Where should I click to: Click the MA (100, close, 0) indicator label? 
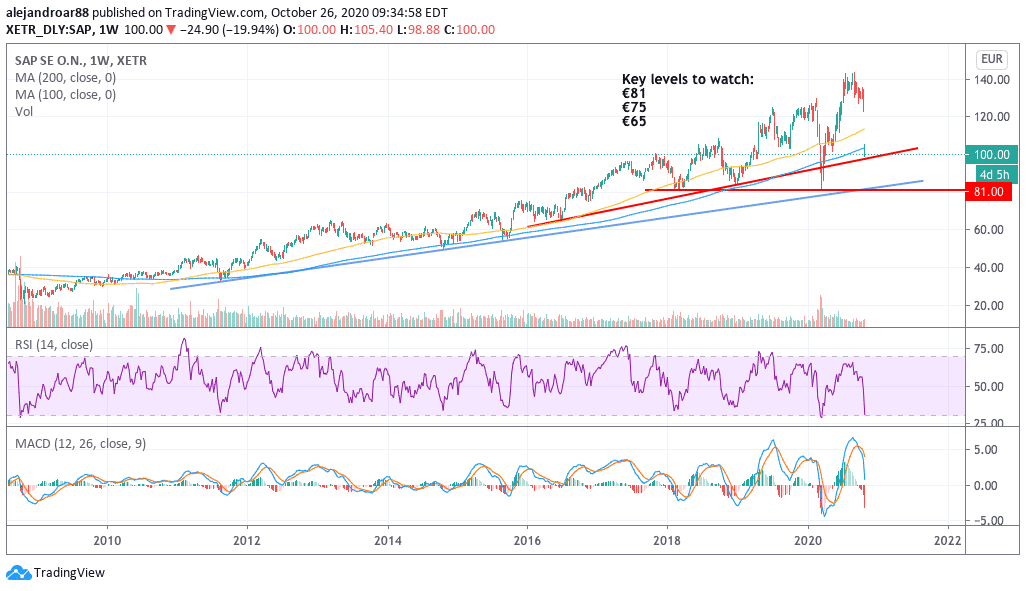tap(65, 94)
